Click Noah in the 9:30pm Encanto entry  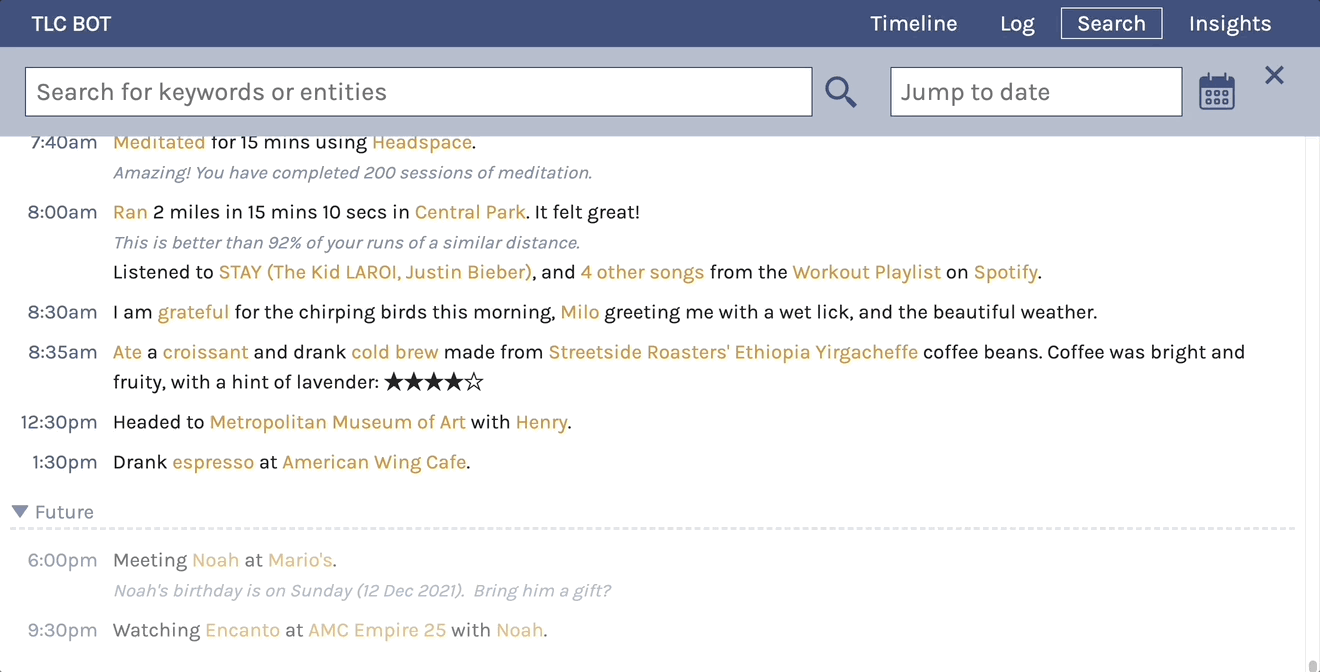coord(520,630)
